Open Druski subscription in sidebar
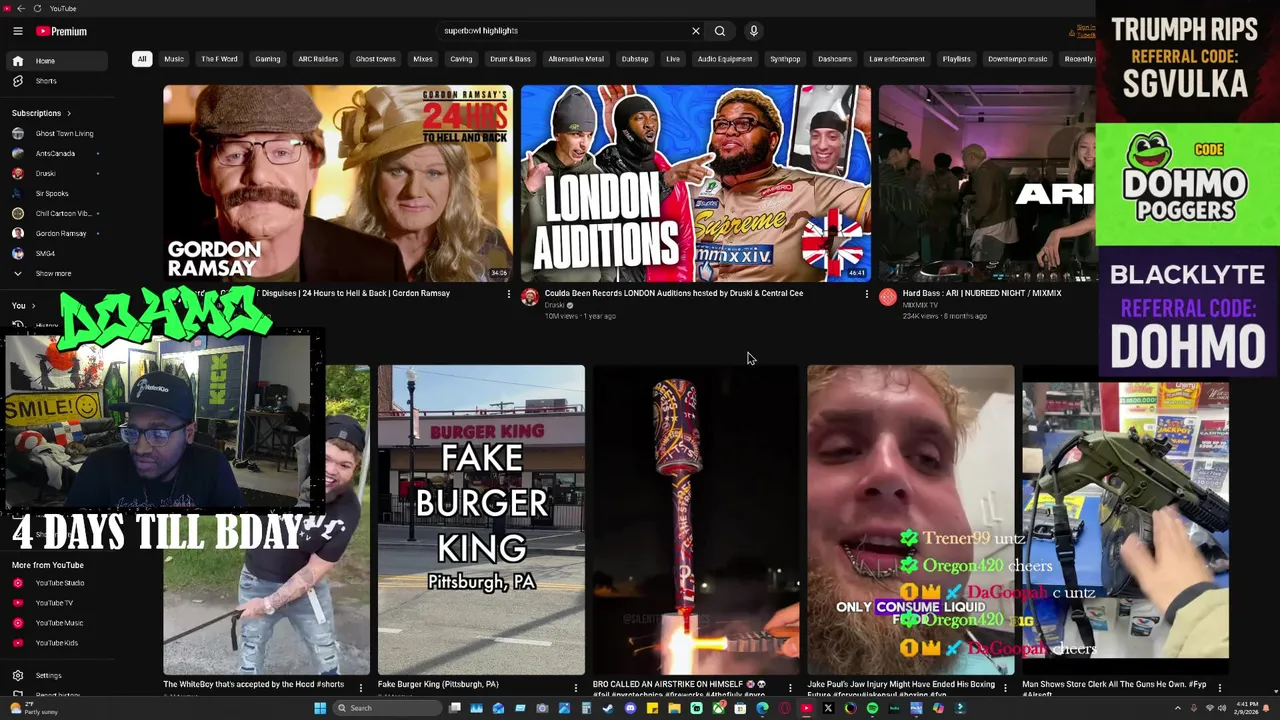The image size is (1280, 720). click(x=57, y=173)
